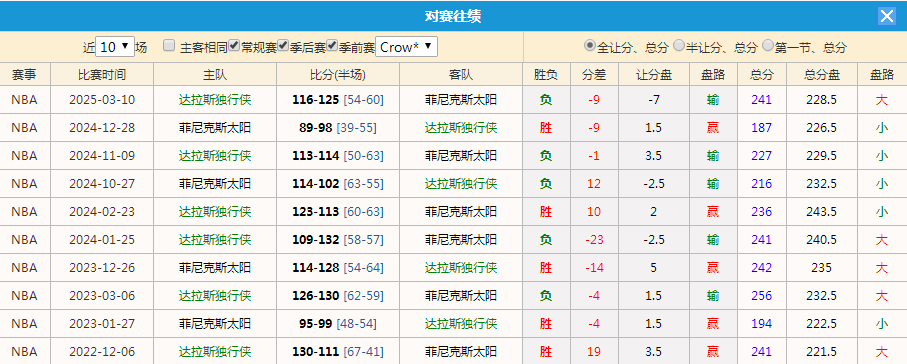Click total score 242
Screen dimensions: 907x364
click(762, 267)
